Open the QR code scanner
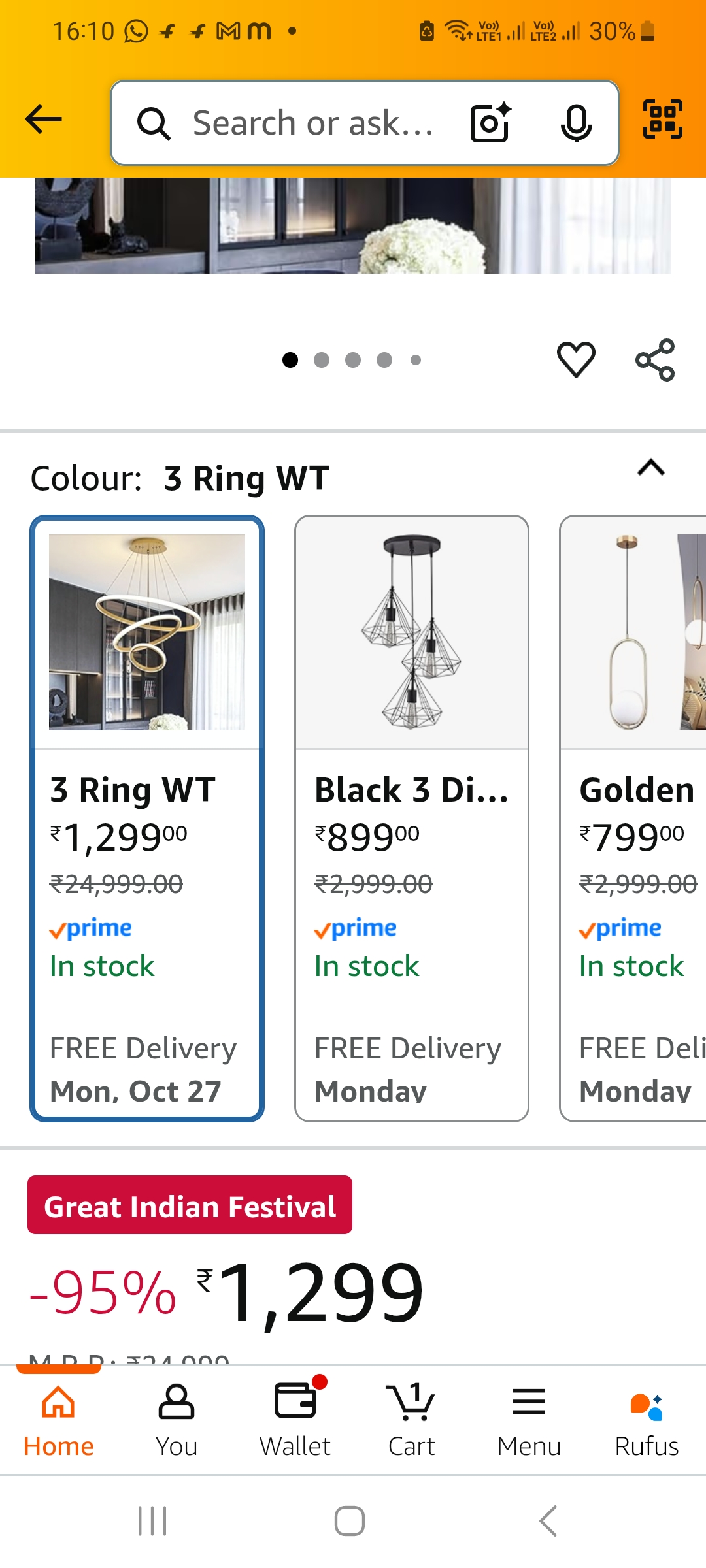Image resolution: width=706 pixels, height=1568 pixels. tap(662, 119)
